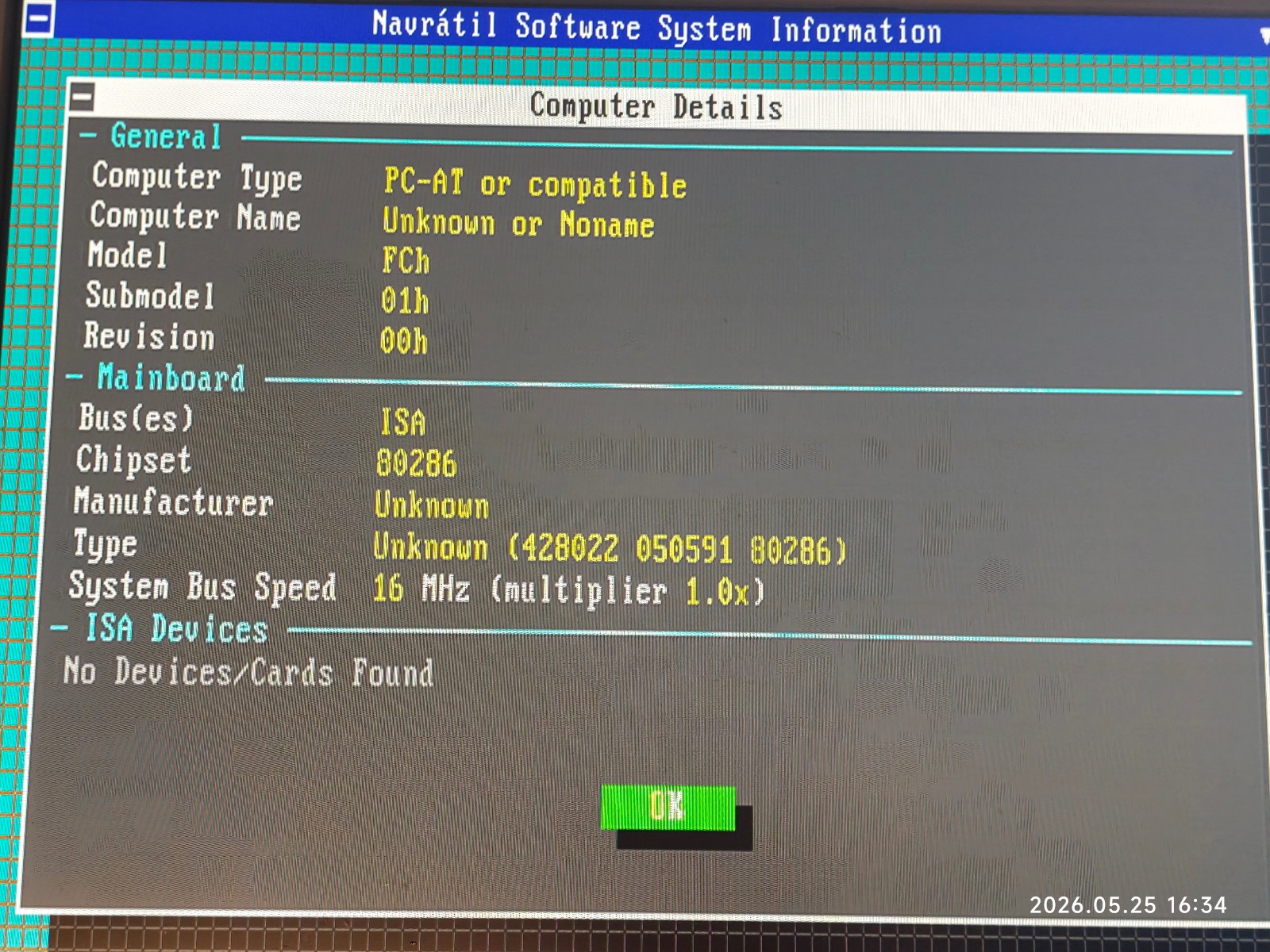Click the Manufacturer value Unknown
Viewport: 1270px width, 952px height.
pyautogui.click(x=432, y=505)
